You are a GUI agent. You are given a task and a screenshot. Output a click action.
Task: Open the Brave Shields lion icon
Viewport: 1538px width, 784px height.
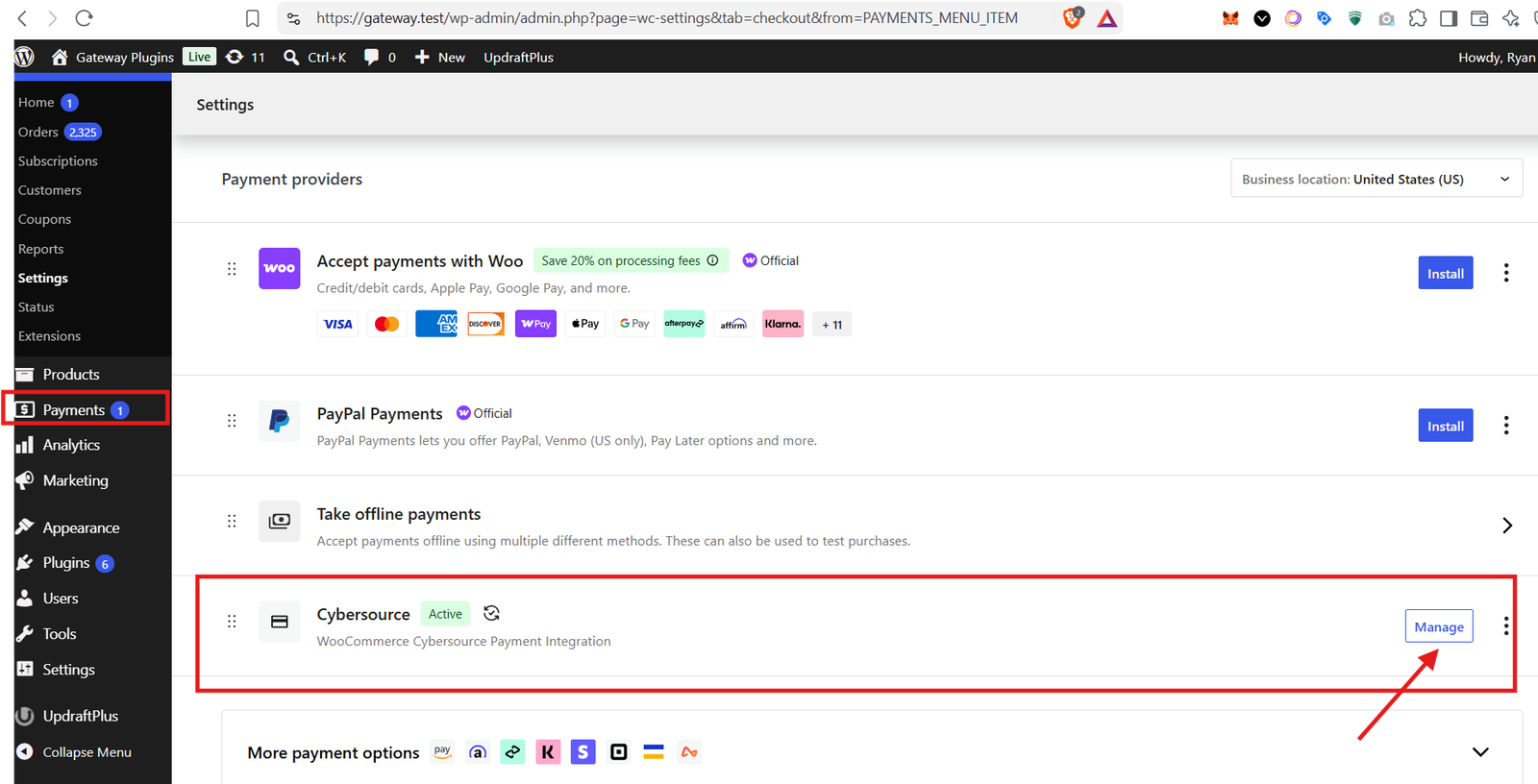(1073, 17)
